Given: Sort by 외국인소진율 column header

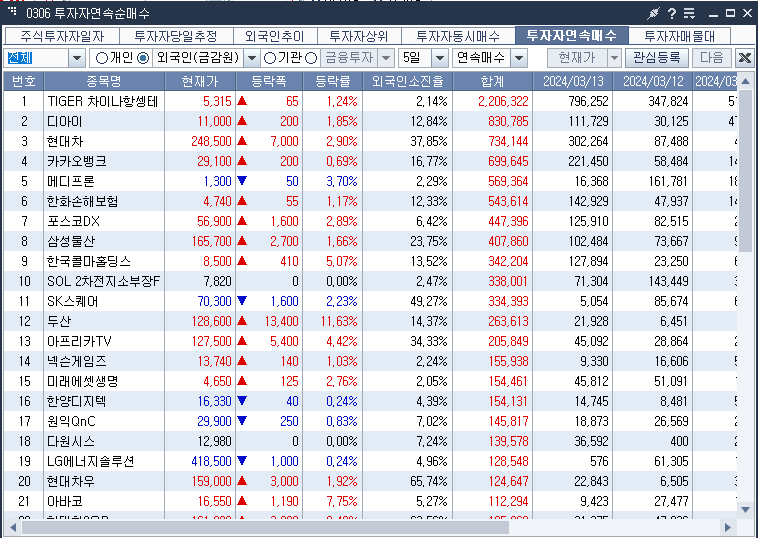Looking at the screenshot, I should click(408, 81).
